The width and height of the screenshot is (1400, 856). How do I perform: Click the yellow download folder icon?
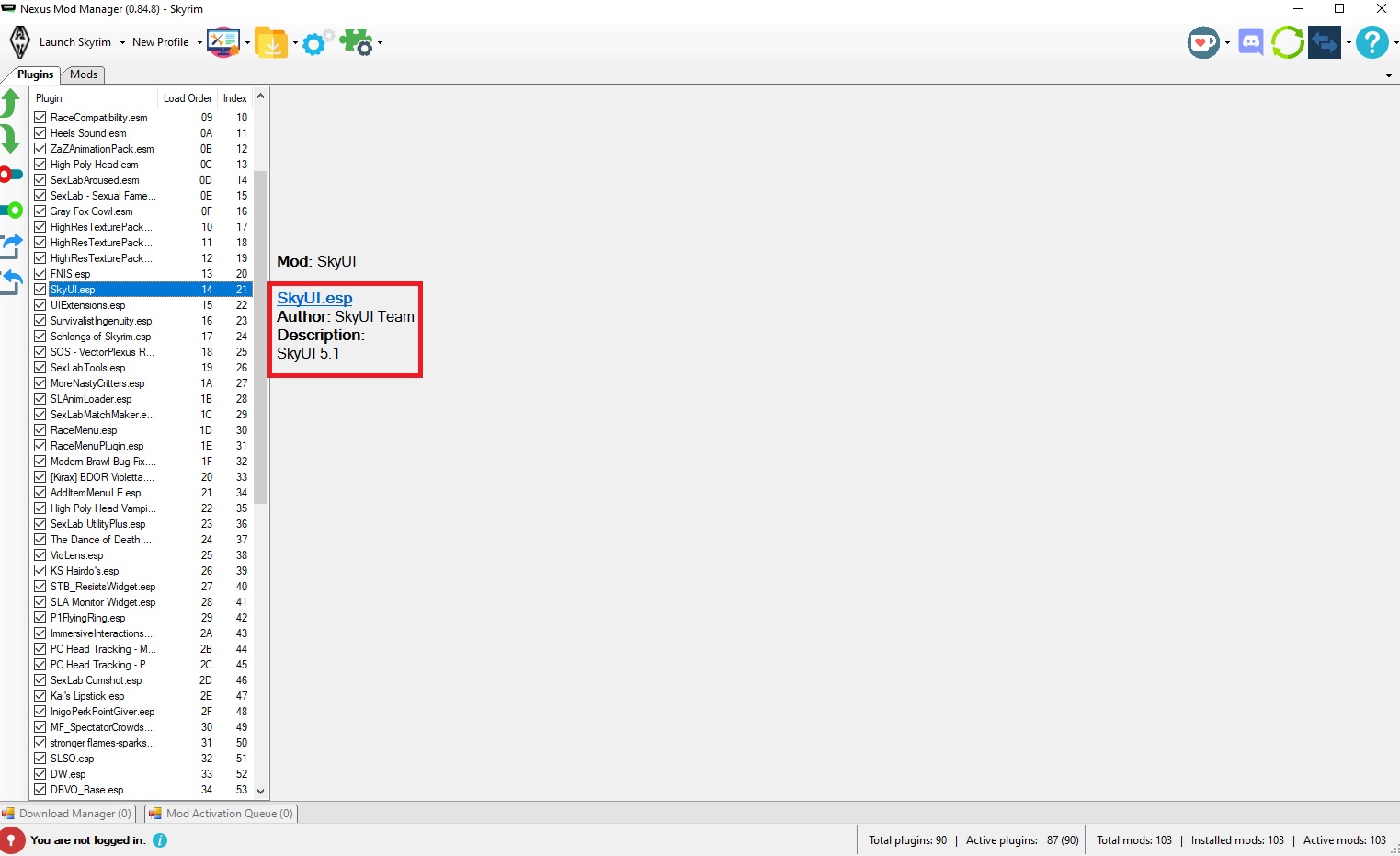coord(271,42)
